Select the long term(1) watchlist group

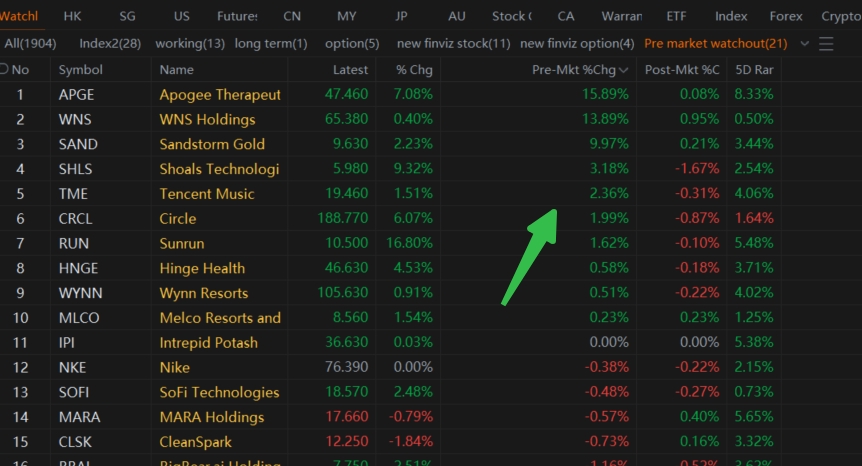pos(271,43)
